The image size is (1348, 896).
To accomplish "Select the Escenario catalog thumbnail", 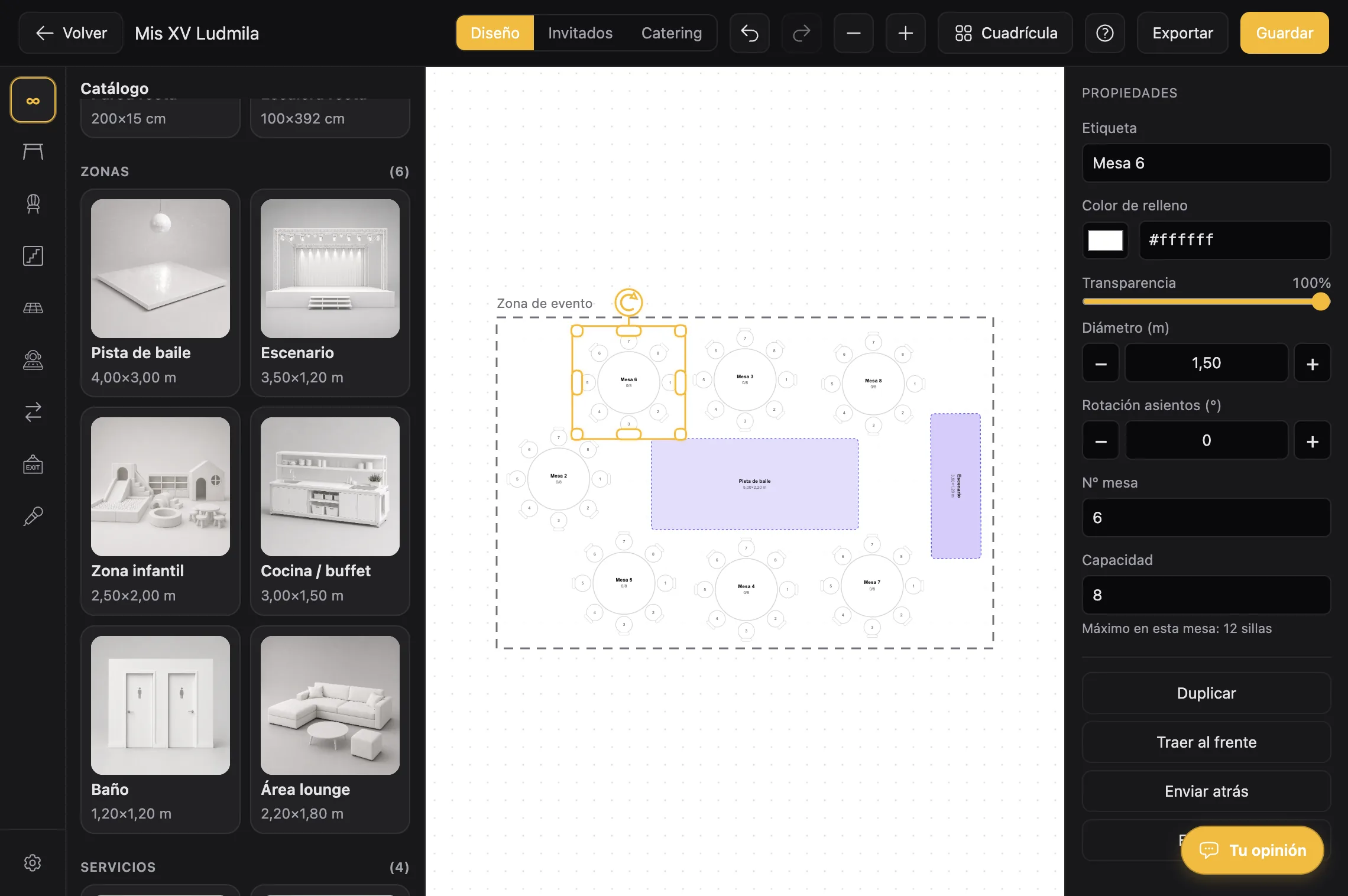I will click(x=330, y=268).
